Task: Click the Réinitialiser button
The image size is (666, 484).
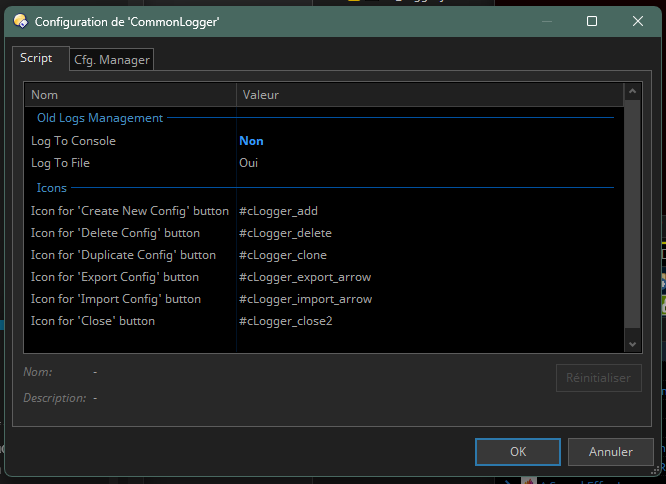Action: click(x=598, y=379)
